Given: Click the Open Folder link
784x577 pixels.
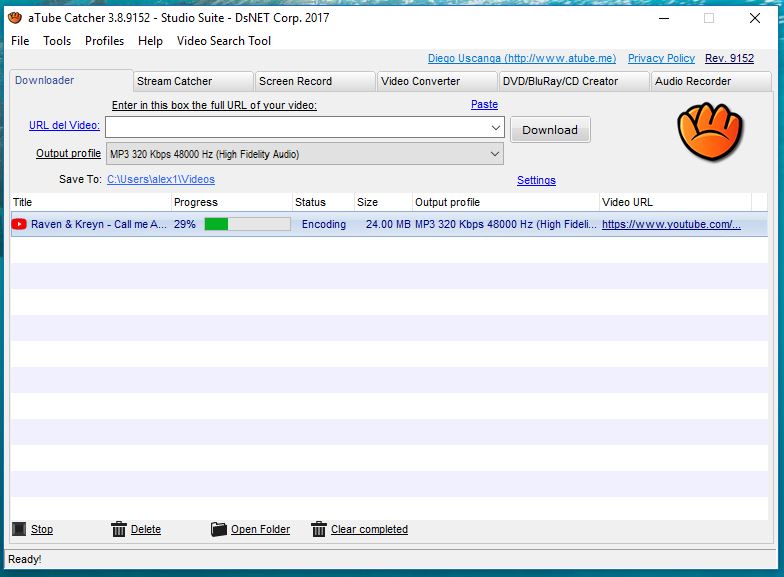Looking at the screenshot, I should point(260,529).
